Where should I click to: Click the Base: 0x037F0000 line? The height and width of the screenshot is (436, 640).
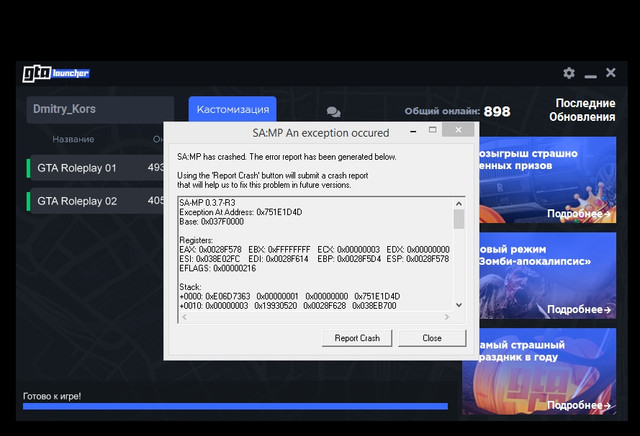tap(211, 222)
